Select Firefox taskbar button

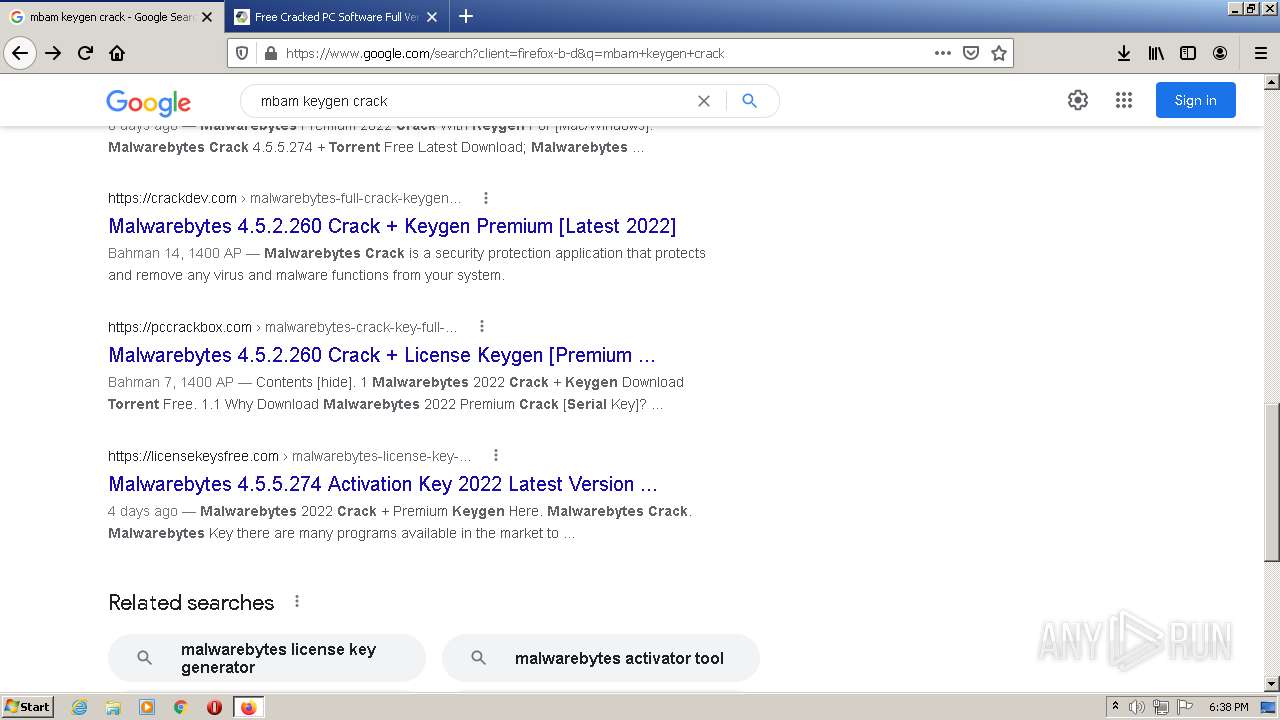pyautogui.click(x=248, y=707)
